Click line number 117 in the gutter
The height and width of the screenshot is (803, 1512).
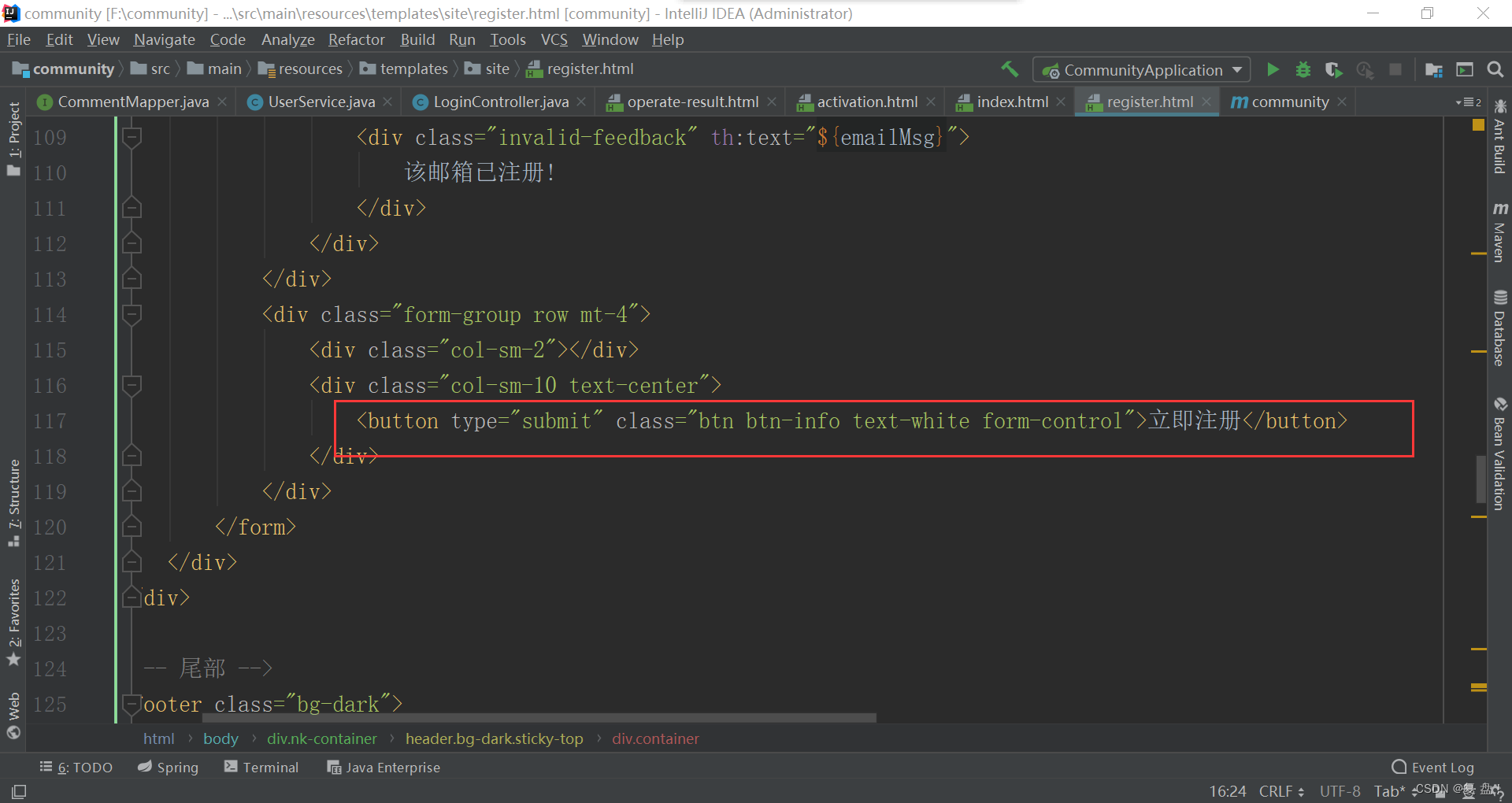pyautogui.click(x=50, y=421)
